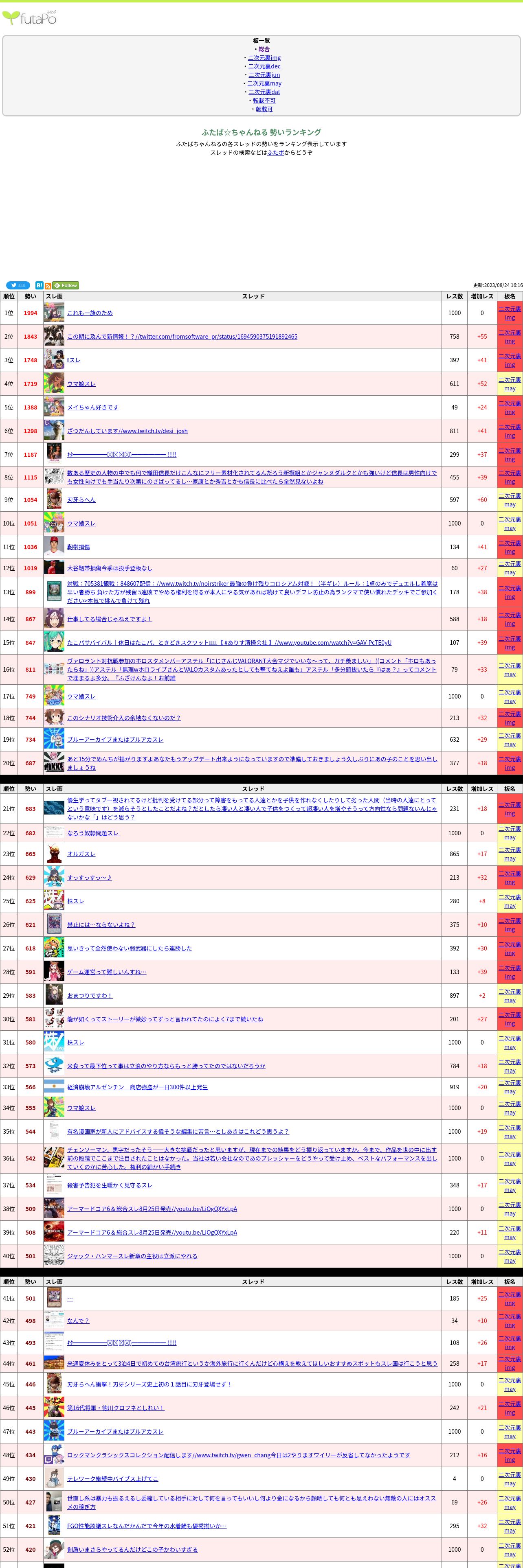Screen dimensions: 523x1568
Task: Click the Twitter share button
Action: point(18,285)
